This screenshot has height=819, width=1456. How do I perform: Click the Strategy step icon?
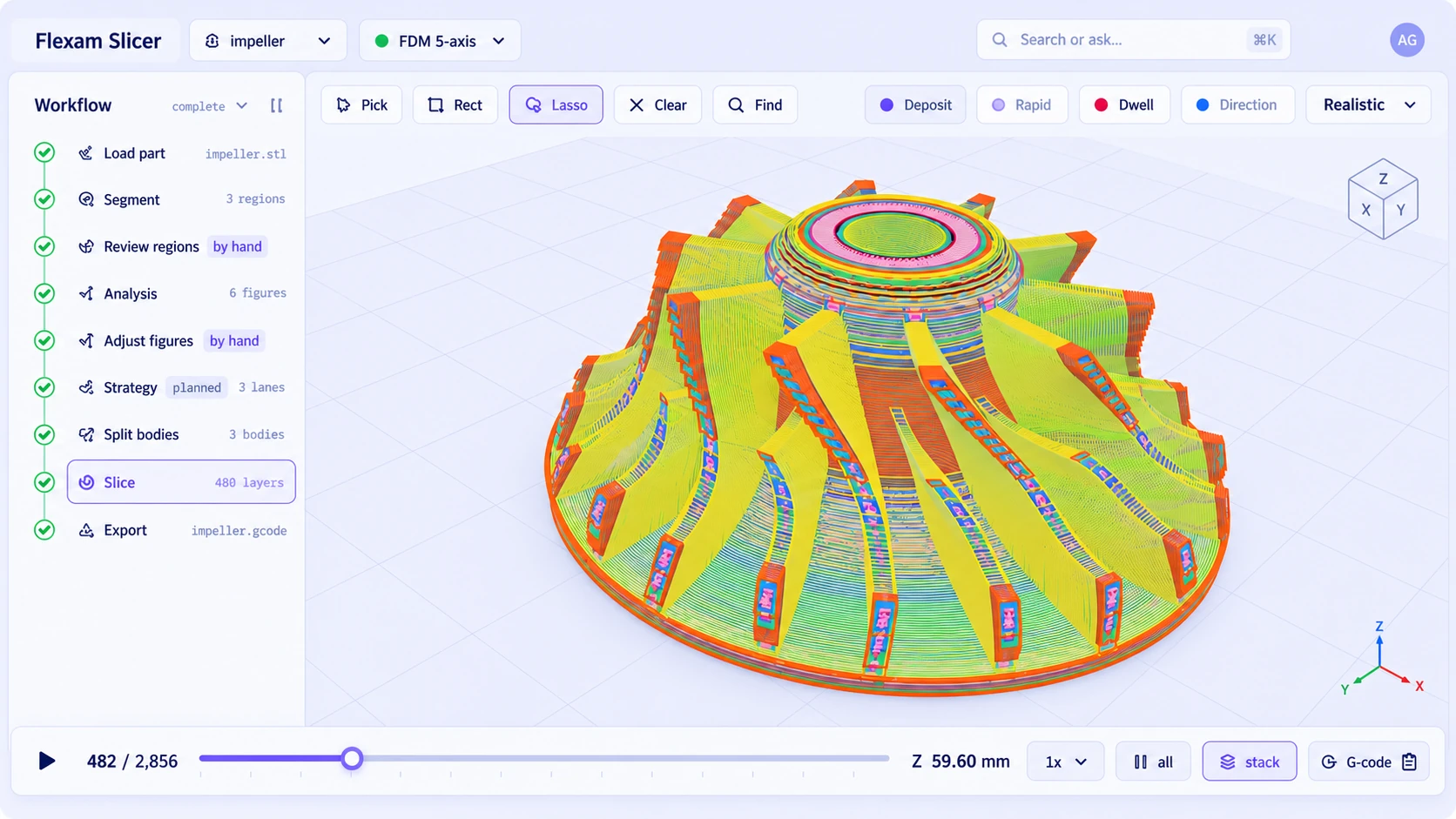(x=86, y=387)
